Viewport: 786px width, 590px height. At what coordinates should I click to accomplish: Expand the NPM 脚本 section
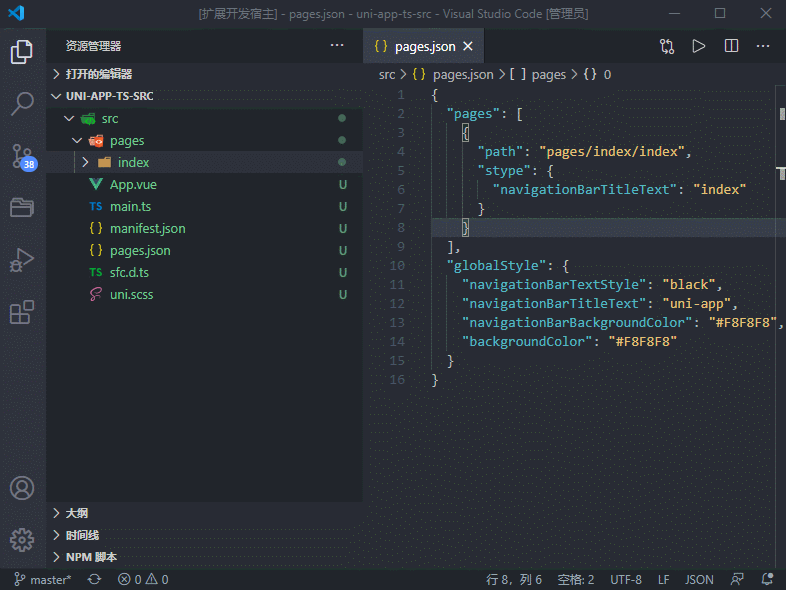pos(205,557)
